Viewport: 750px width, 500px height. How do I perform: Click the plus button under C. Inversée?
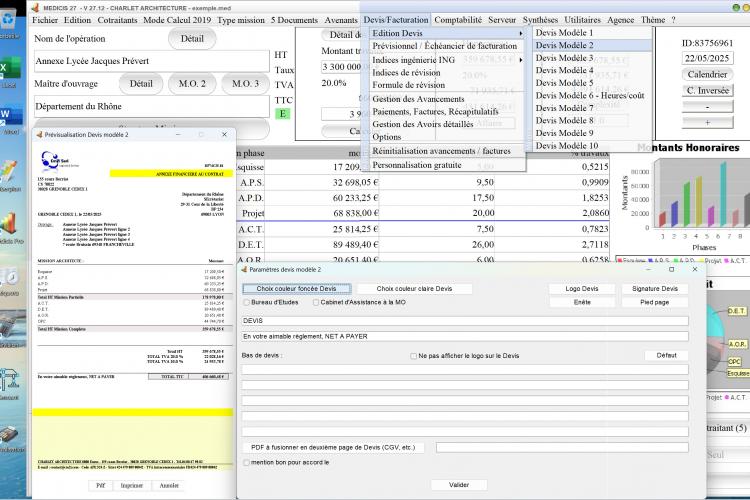pyautogui.click(x=707, y=122)
